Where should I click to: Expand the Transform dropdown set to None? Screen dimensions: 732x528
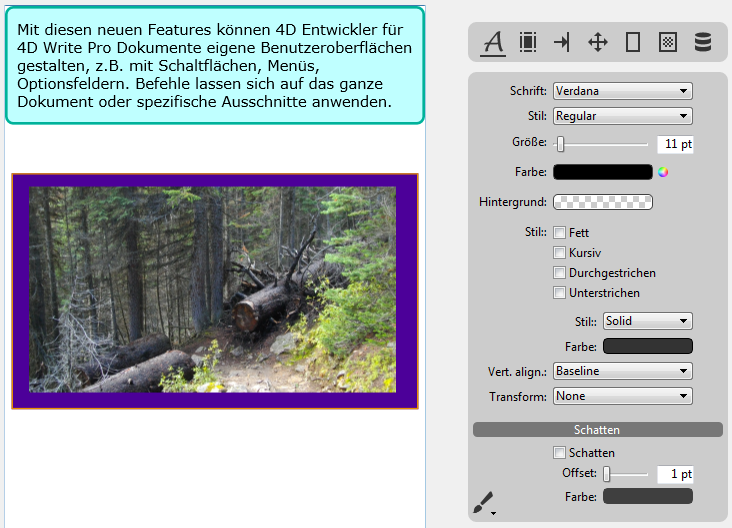coord(622,396)
